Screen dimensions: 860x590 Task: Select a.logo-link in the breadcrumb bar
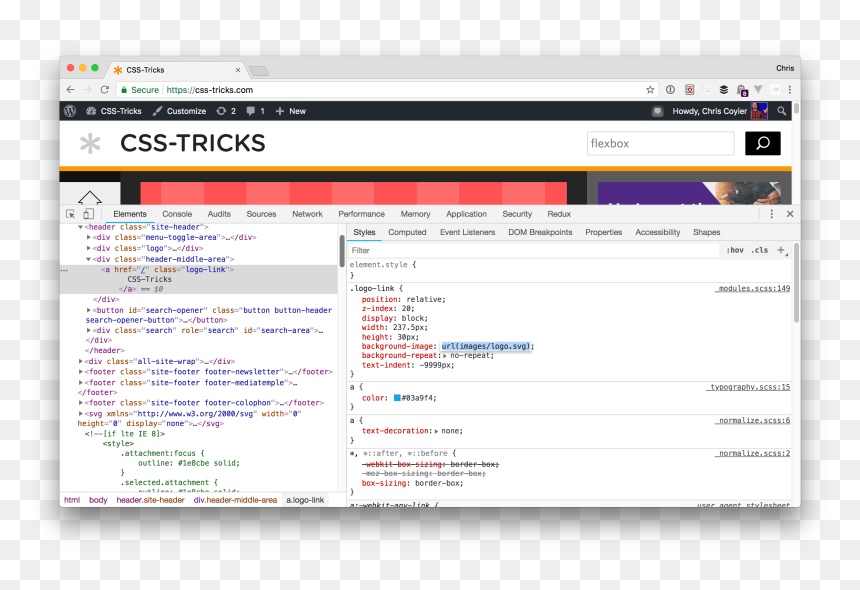coord(305,500)
